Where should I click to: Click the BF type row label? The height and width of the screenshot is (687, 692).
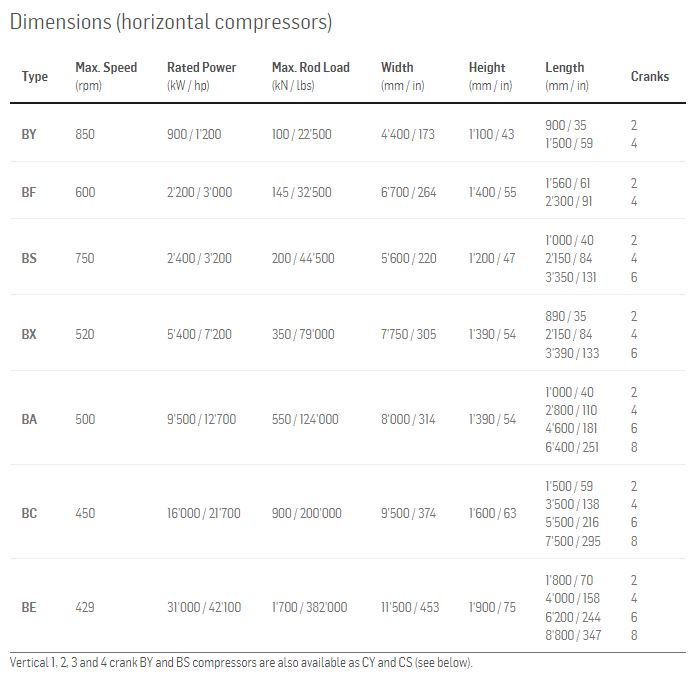[x=29, y=192]
